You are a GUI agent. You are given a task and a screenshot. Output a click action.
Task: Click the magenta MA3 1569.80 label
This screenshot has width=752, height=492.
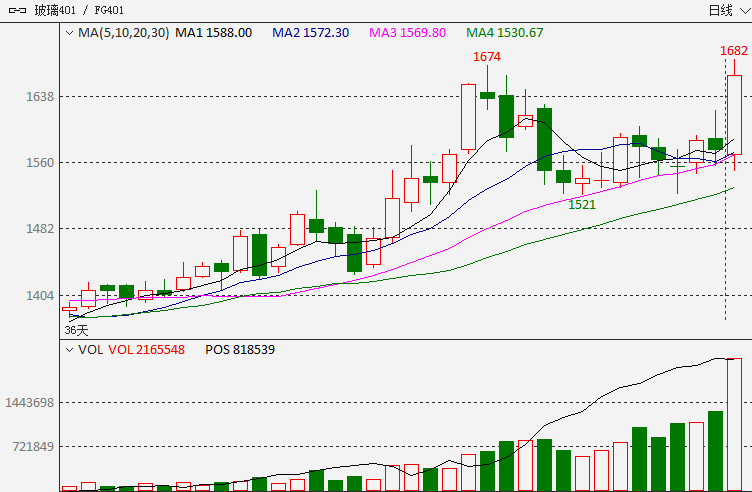(x=407, y=33)
